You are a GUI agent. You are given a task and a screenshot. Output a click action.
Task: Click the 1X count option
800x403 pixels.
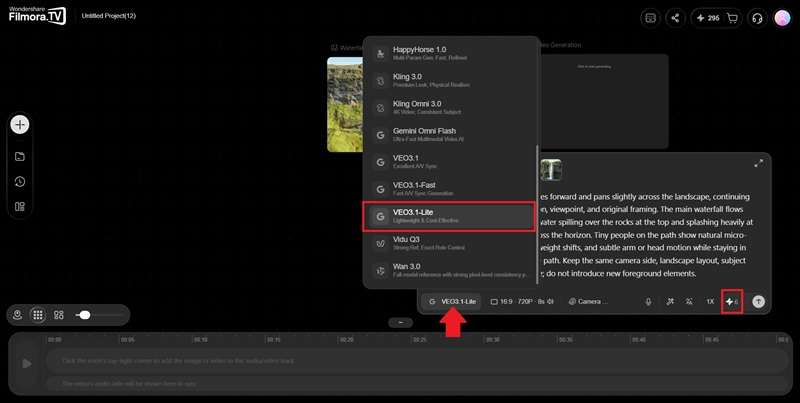click(710, 301)
